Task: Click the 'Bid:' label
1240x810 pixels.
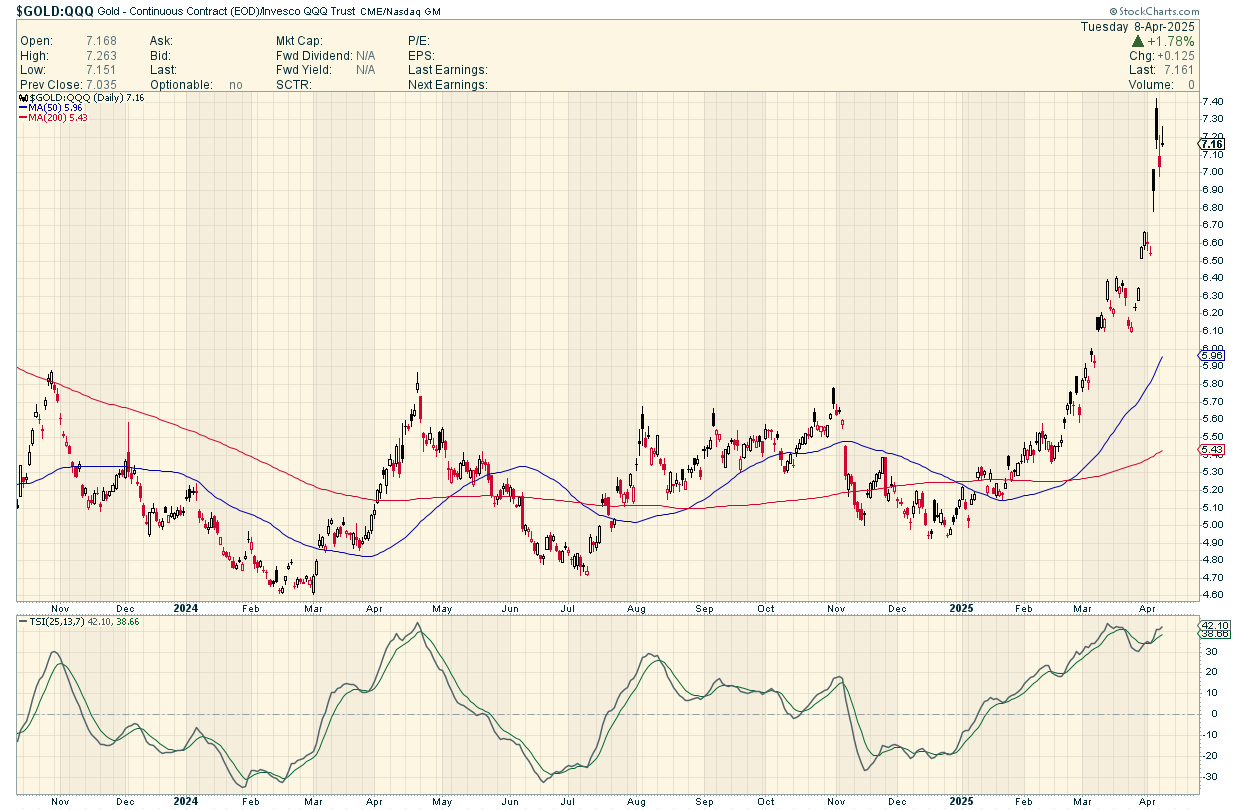Action: pyautogui.click(x=160, y=56)
